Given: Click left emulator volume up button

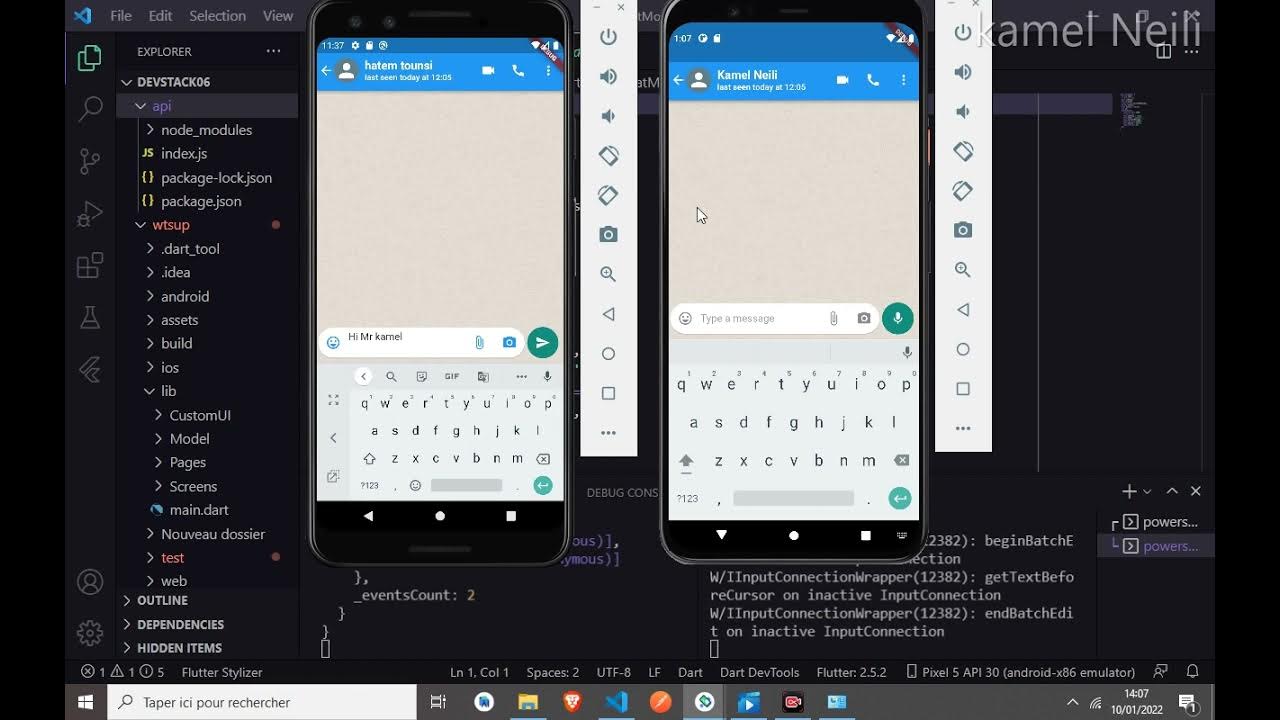Looking at the screenshot, I should (x=608, y=77).
